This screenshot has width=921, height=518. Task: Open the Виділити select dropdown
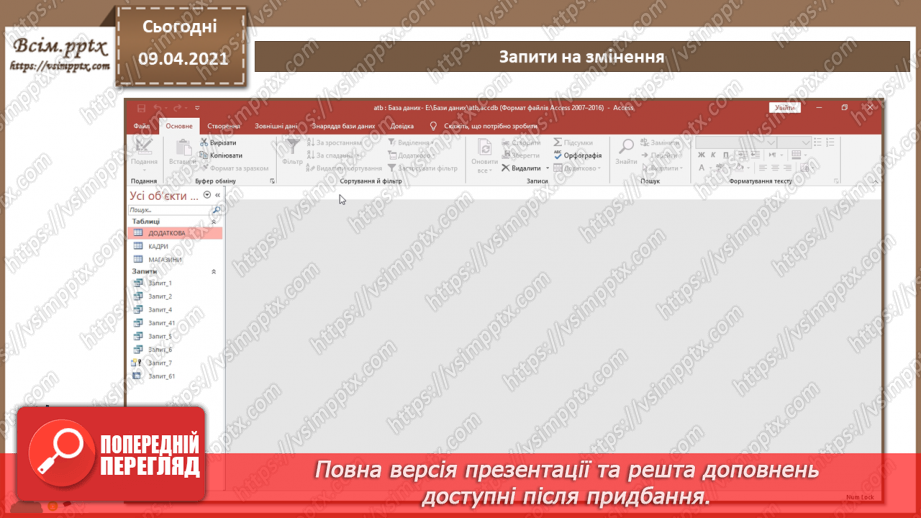pos(662,169)
